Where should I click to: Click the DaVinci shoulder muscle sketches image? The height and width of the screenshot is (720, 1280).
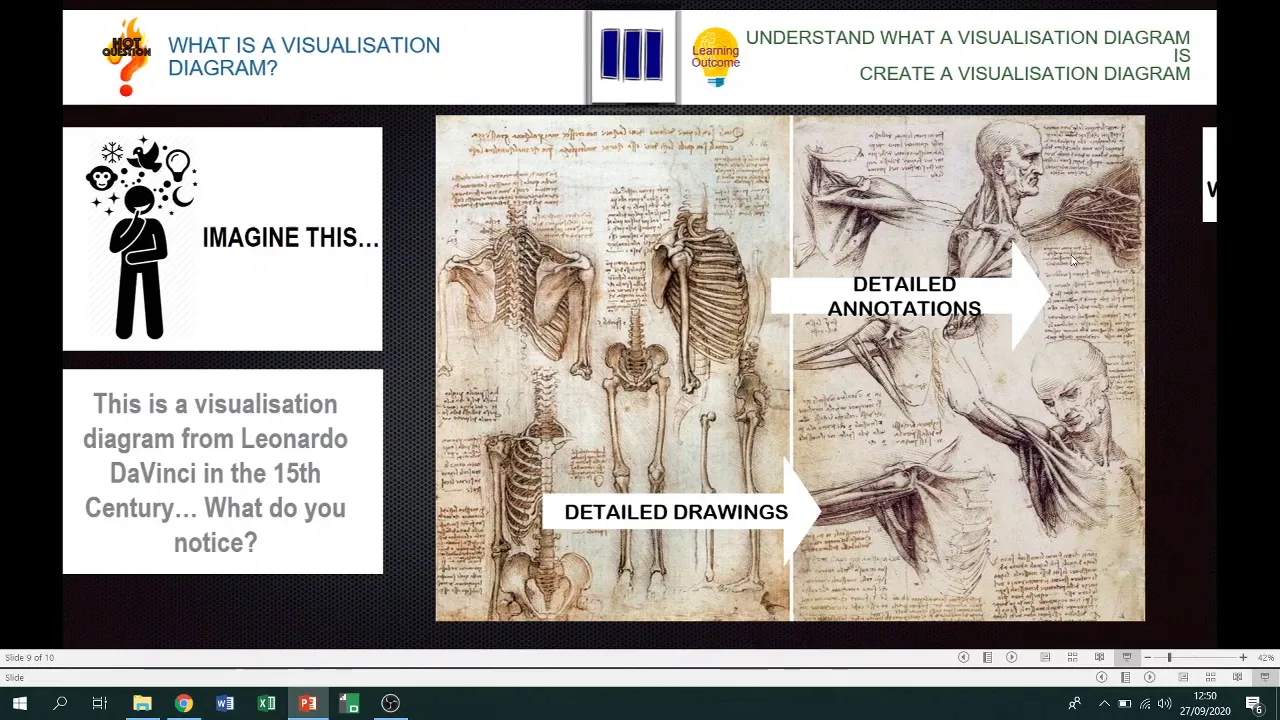coord(969,368)
